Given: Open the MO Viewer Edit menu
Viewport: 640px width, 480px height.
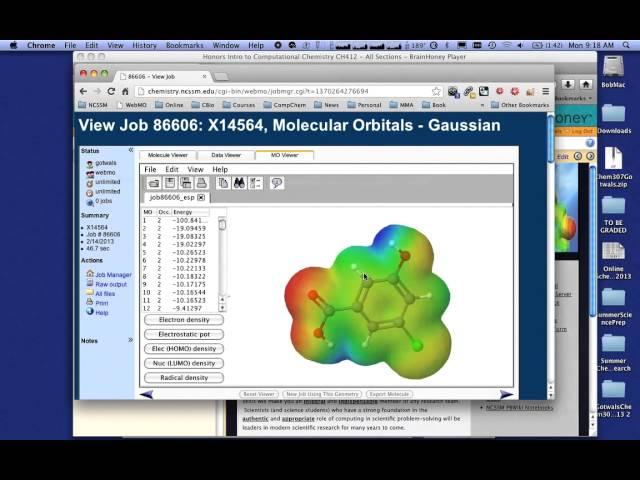Looking at the screenshot, I should pos(172,169).
